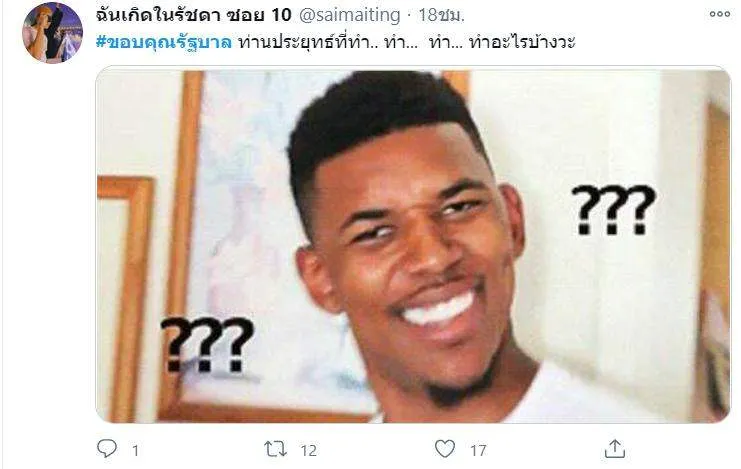
Task: Open the 18ชม. timestamp permalink
Action: [x=441, y=15]
